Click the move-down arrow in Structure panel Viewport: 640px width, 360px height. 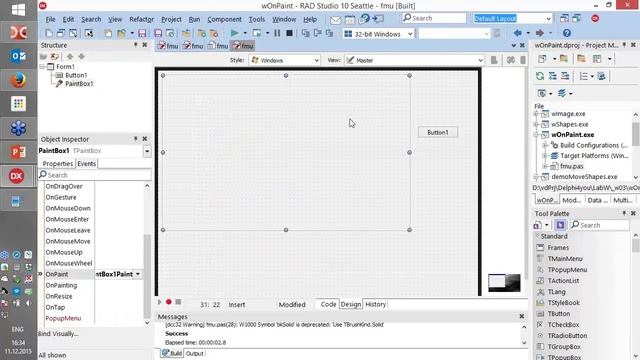[82, 56]
